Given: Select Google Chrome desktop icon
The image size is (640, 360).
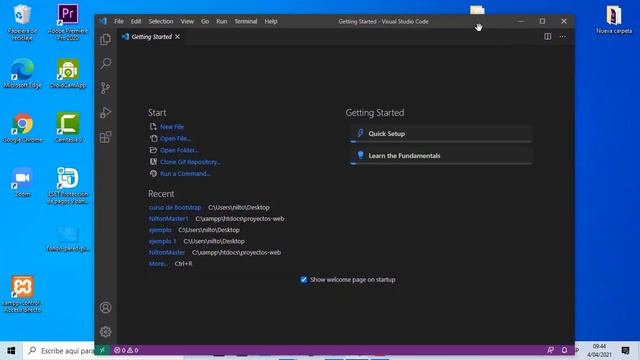Looking at the screenshot, I should tap(22, 128).
